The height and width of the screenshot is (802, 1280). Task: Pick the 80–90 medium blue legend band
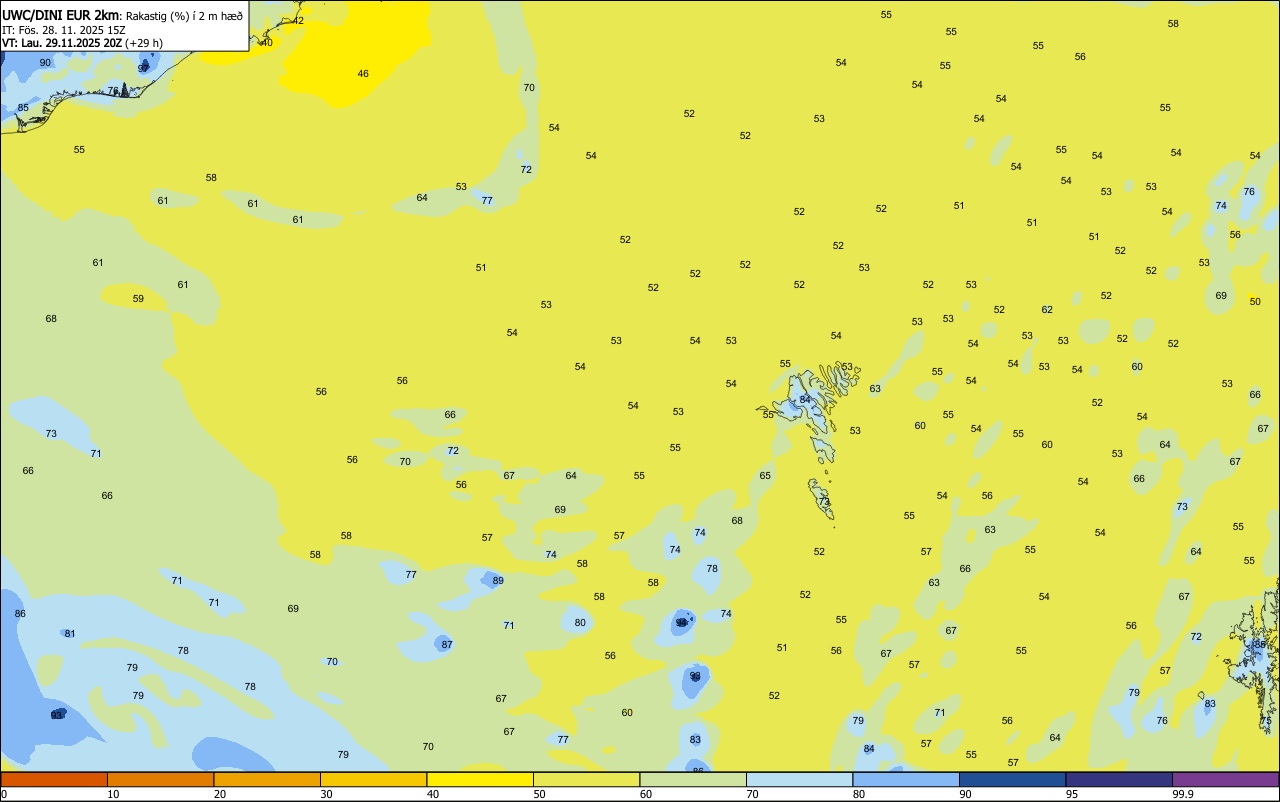(x=906, y=779)
